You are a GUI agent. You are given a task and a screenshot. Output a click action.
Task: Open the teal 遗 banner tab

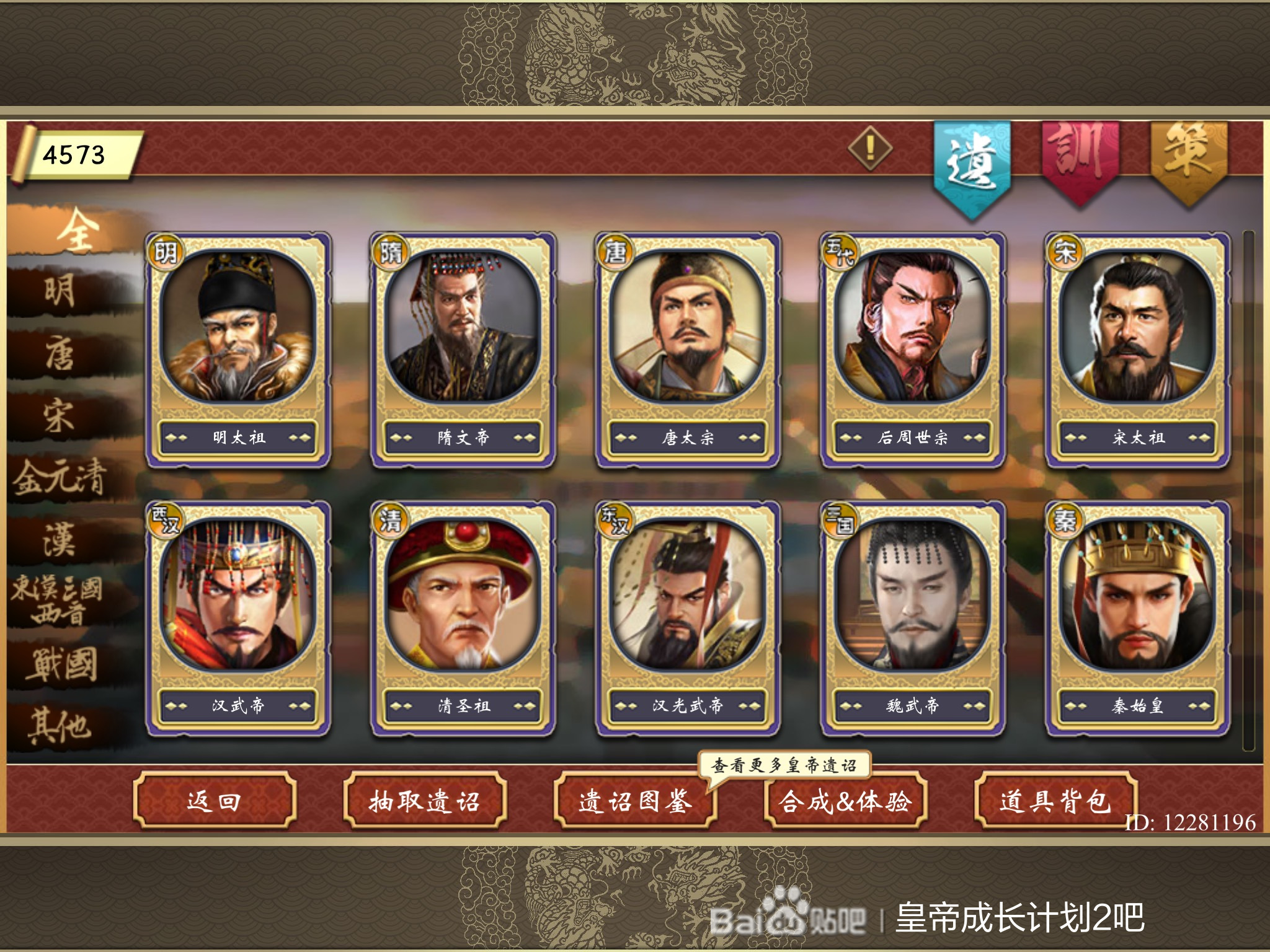click(x=972, y=169)
